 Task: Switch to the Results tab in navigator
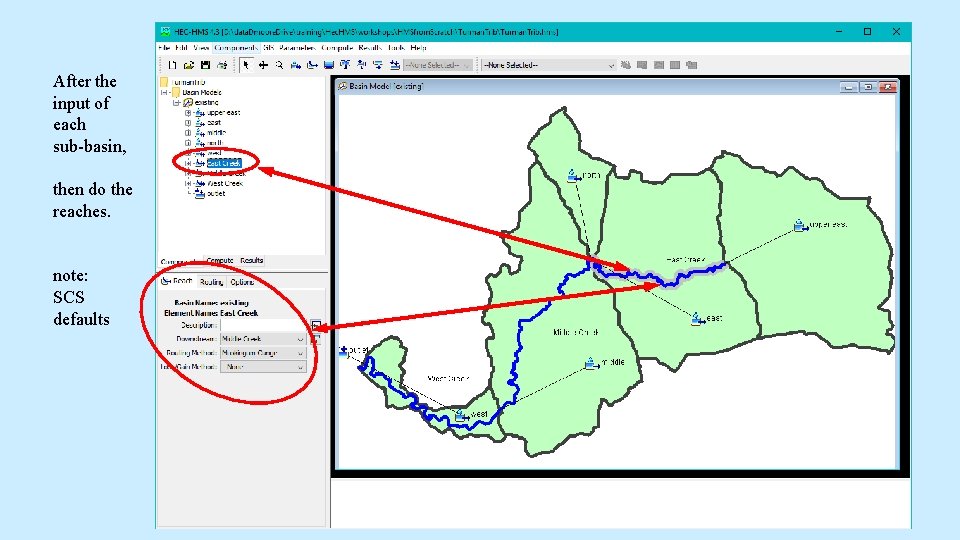pos(251,261)
